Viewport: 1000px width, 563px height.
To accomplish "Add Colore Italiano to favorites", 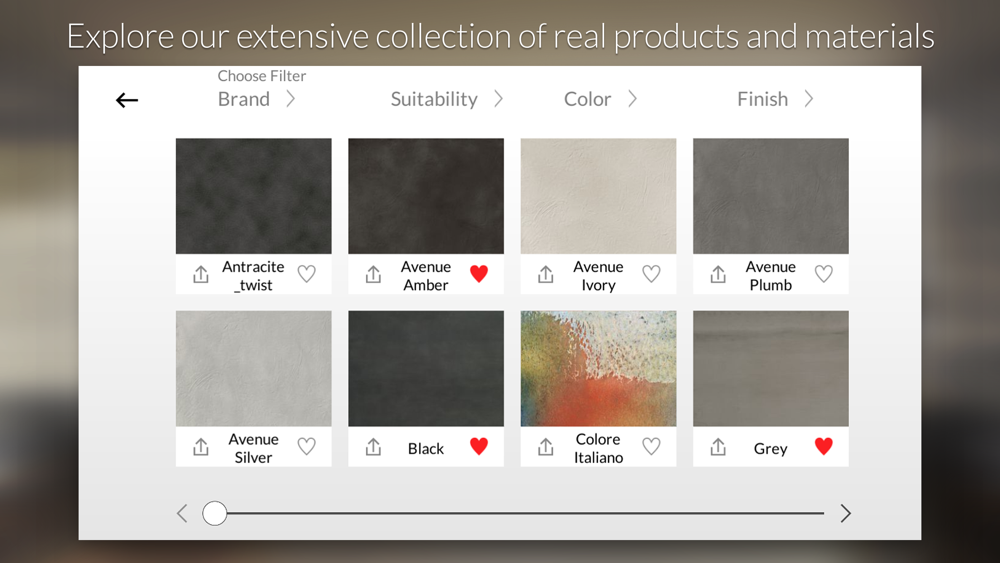I will pos(651,446).
